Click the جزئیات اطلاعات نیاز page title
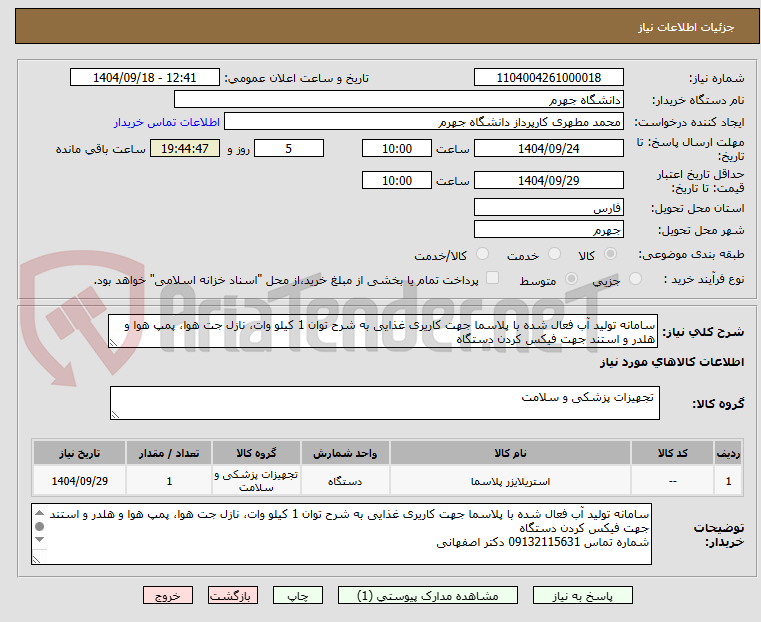Screen dimensions: 761x622 coord(686,27)
